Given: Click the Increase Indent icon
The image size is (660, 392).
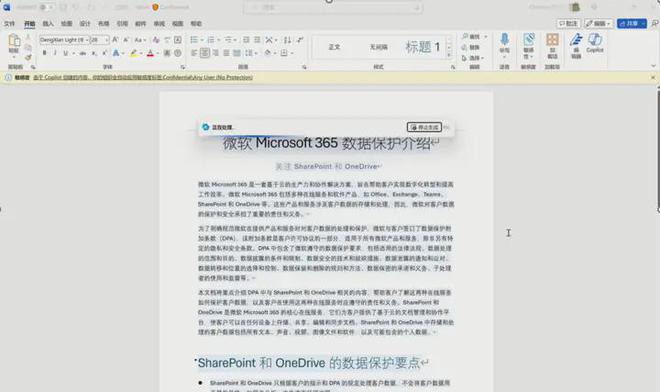Looking at the screenshot, I should (x=257, y=40).
